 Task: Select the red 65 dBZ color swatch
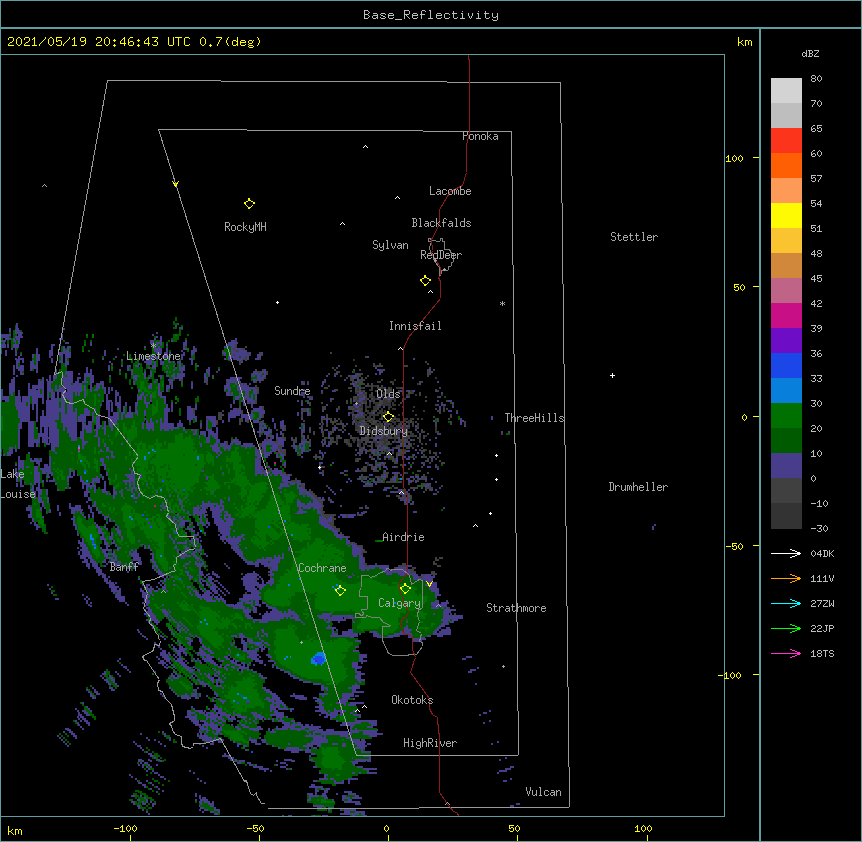point(786,140)
